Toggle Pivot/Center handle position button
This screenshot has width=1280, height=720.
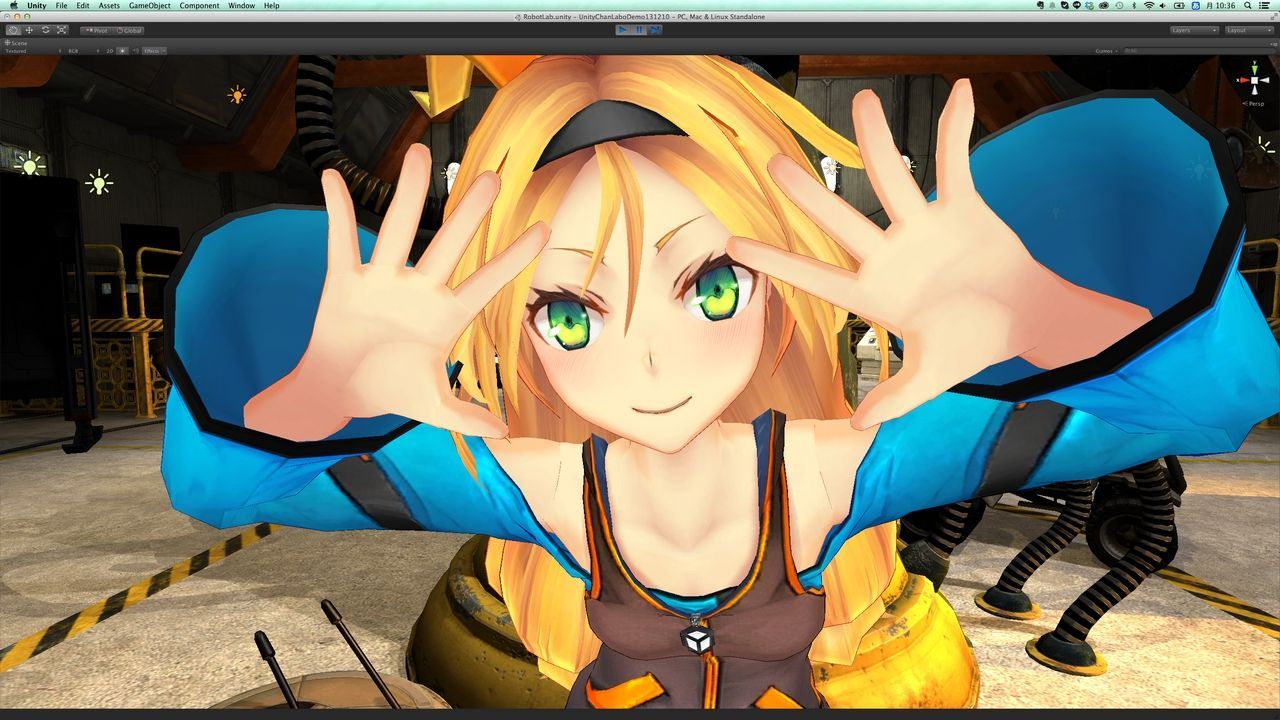coord(96,30)
